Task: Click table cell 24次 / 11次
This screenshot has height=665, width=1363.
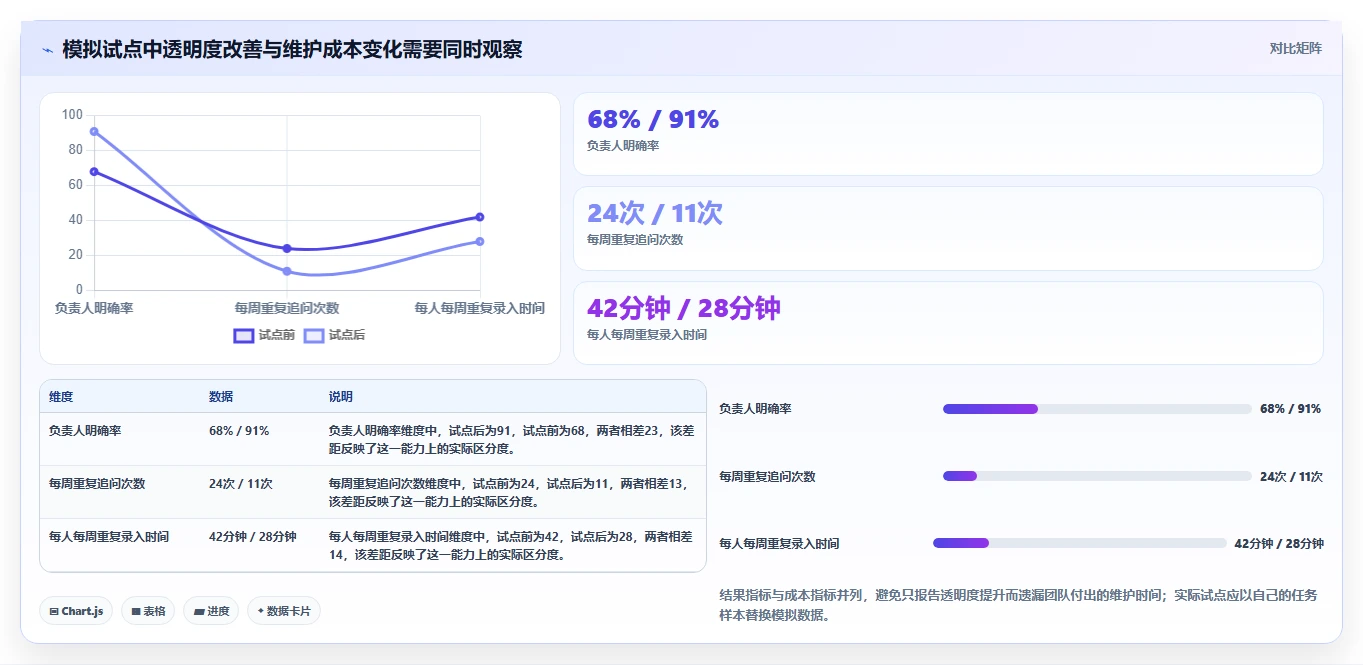Action: coord(241,483)
